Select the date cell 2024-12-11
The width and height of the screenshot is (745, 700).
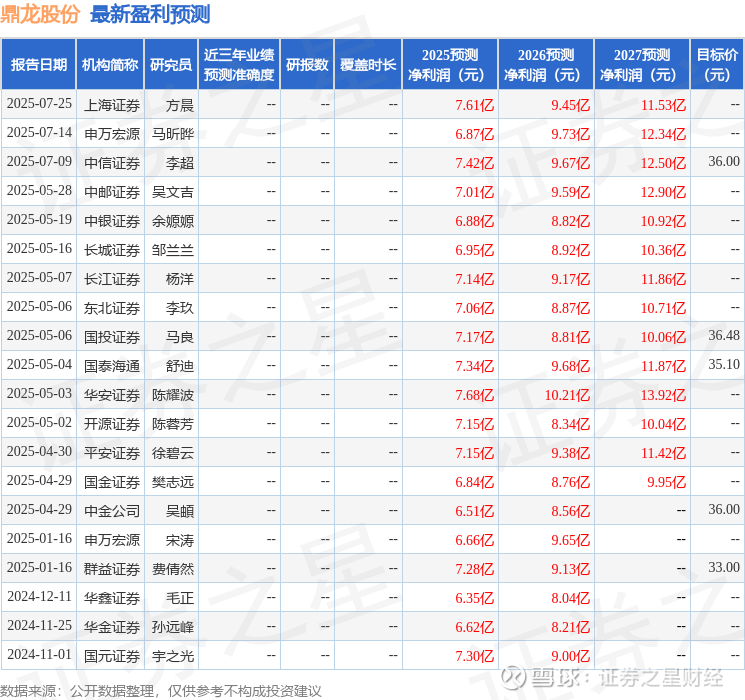(x=39, y=597)
